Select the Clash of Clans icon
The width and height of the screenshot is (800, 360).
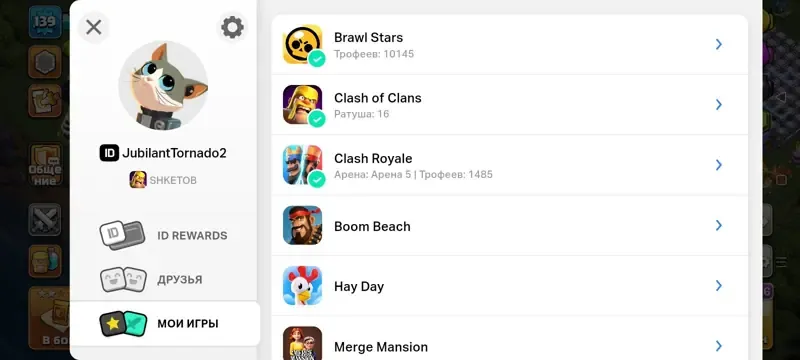pyautogui.click(x=303, y=105)
